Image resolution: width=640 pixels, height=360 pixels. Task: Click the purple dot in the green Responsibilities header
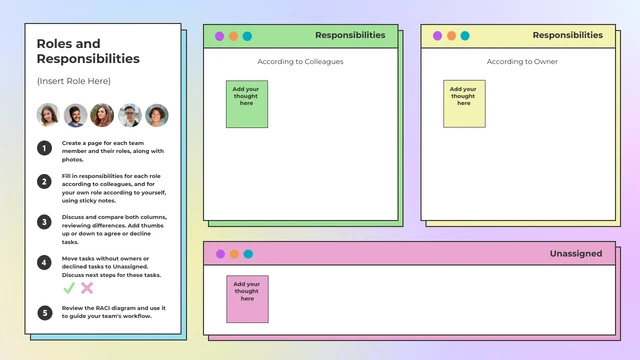(x=220, y=36)
